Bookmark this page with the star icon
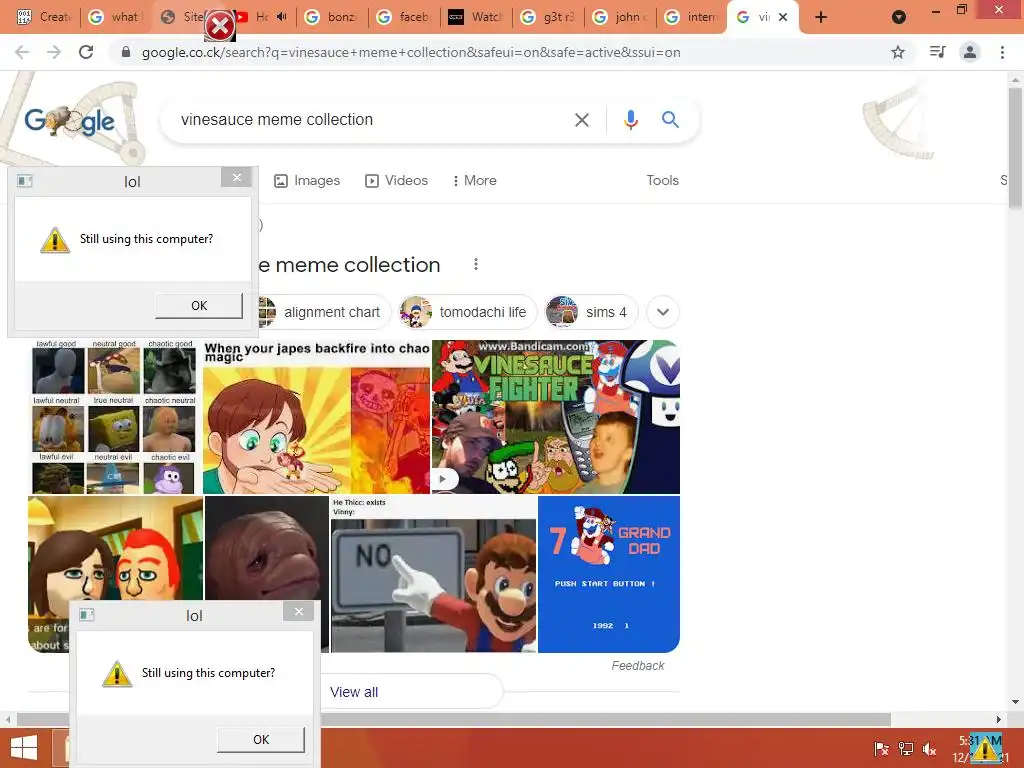 [x=898, y=52]
